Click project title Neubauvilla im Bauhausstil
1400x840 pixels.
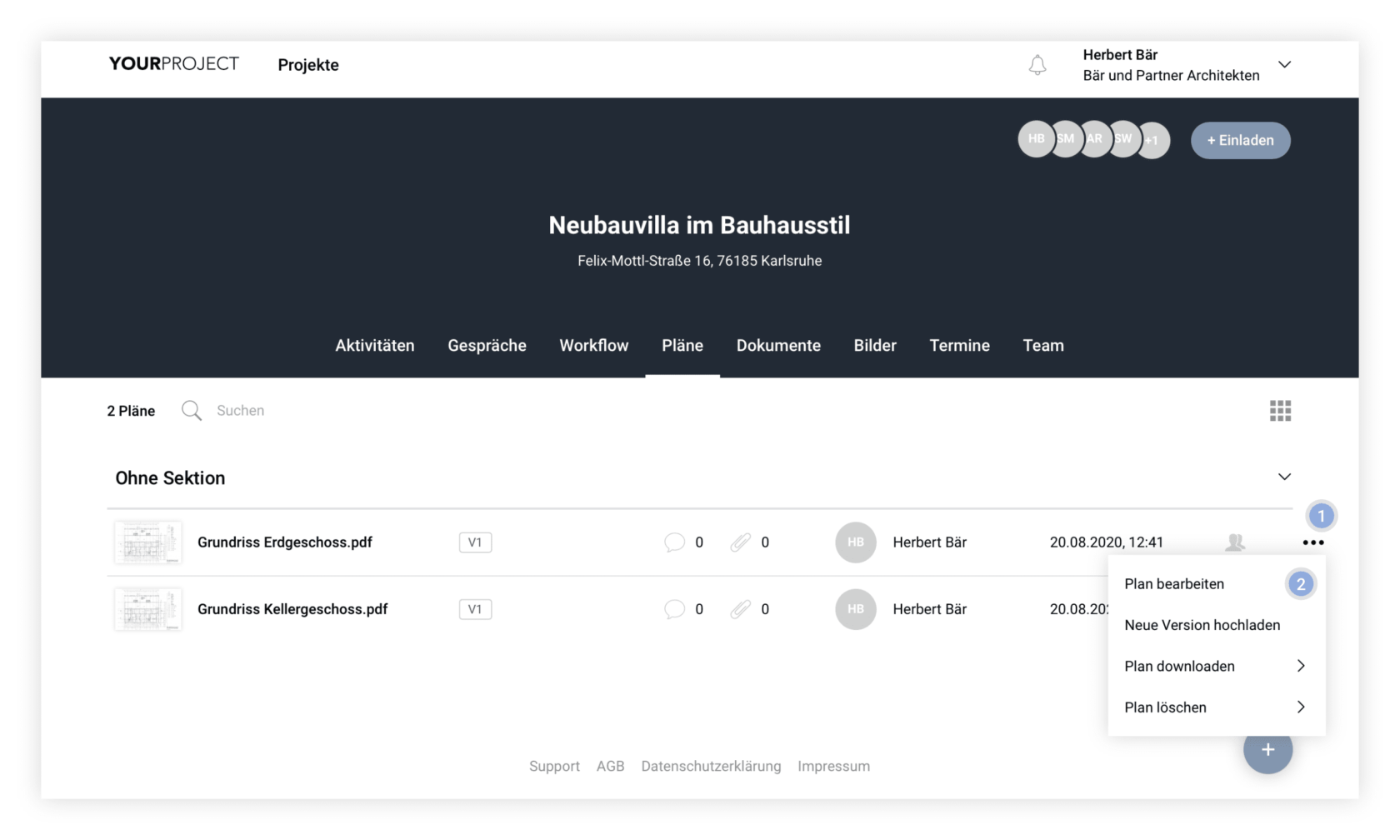pyautogui.click(x=699, y=225)
